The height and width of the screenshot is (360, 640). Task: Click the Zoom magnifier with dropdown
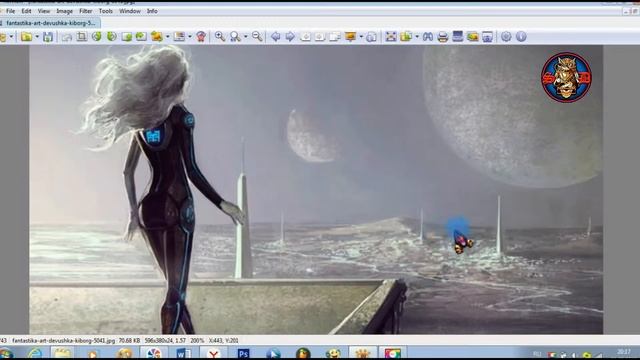(235, 37)
